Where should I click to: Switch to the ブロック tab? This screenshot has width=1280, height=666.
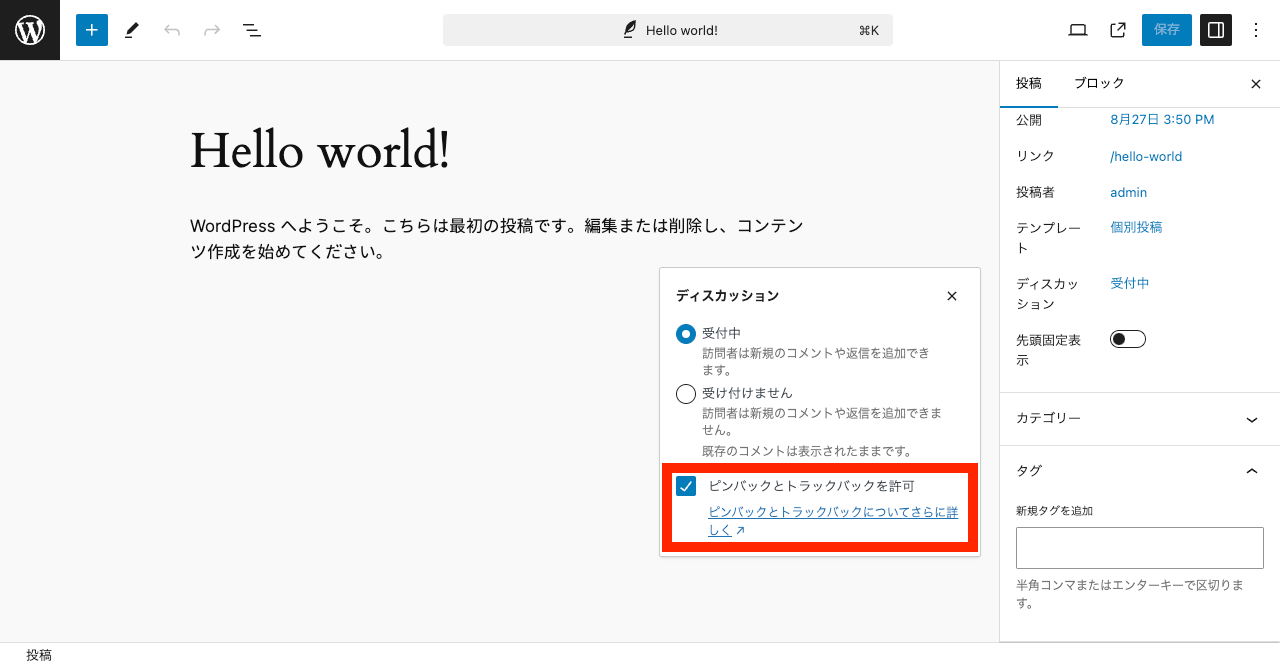point(1099,84)
